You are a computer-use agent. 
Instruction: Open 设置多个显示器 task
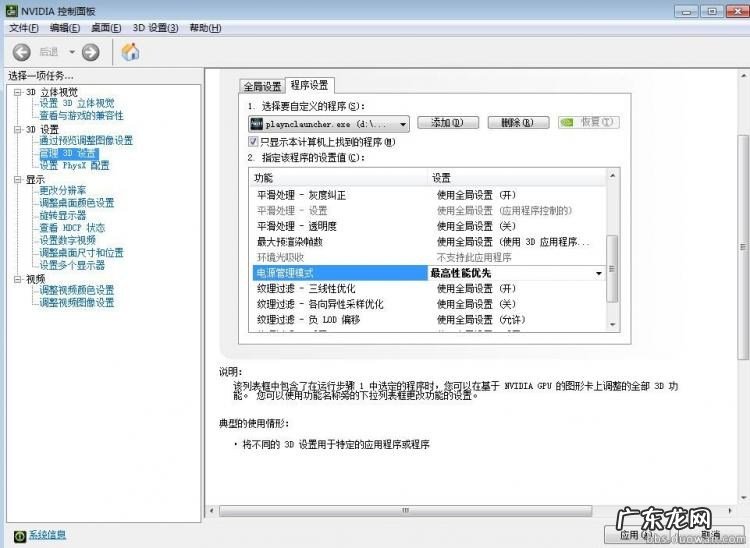pos(72,265)
